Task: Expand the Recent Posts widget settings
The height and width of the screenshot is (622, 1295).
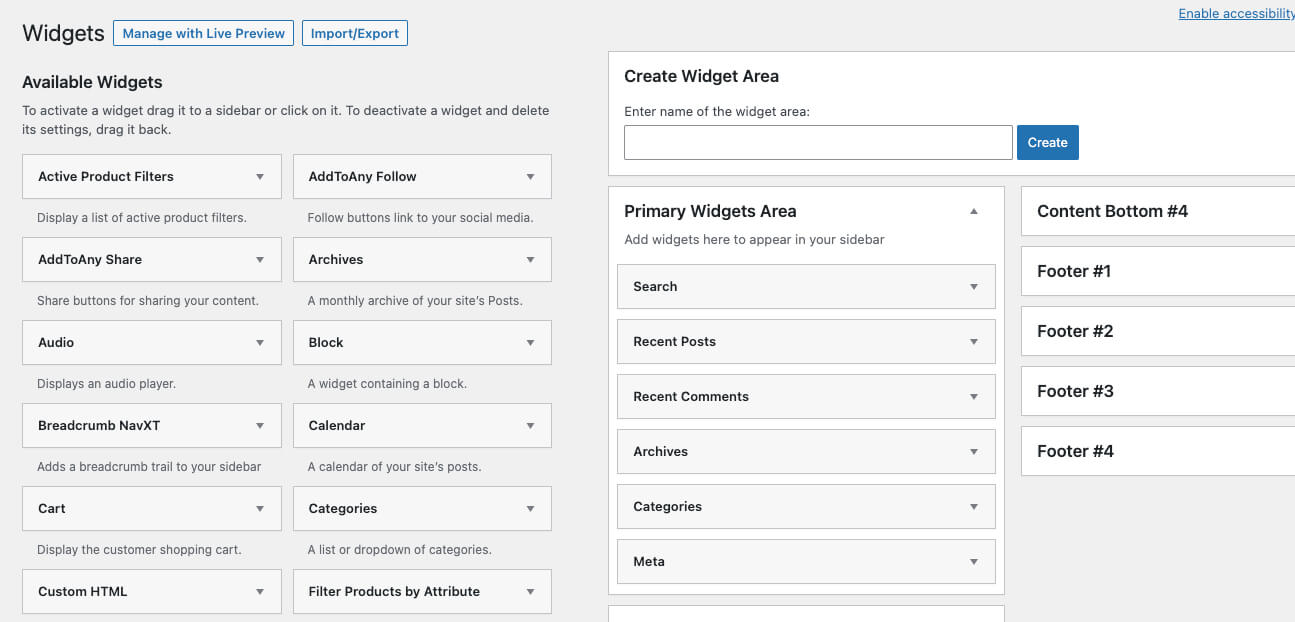Action: [x=973, y=342]
